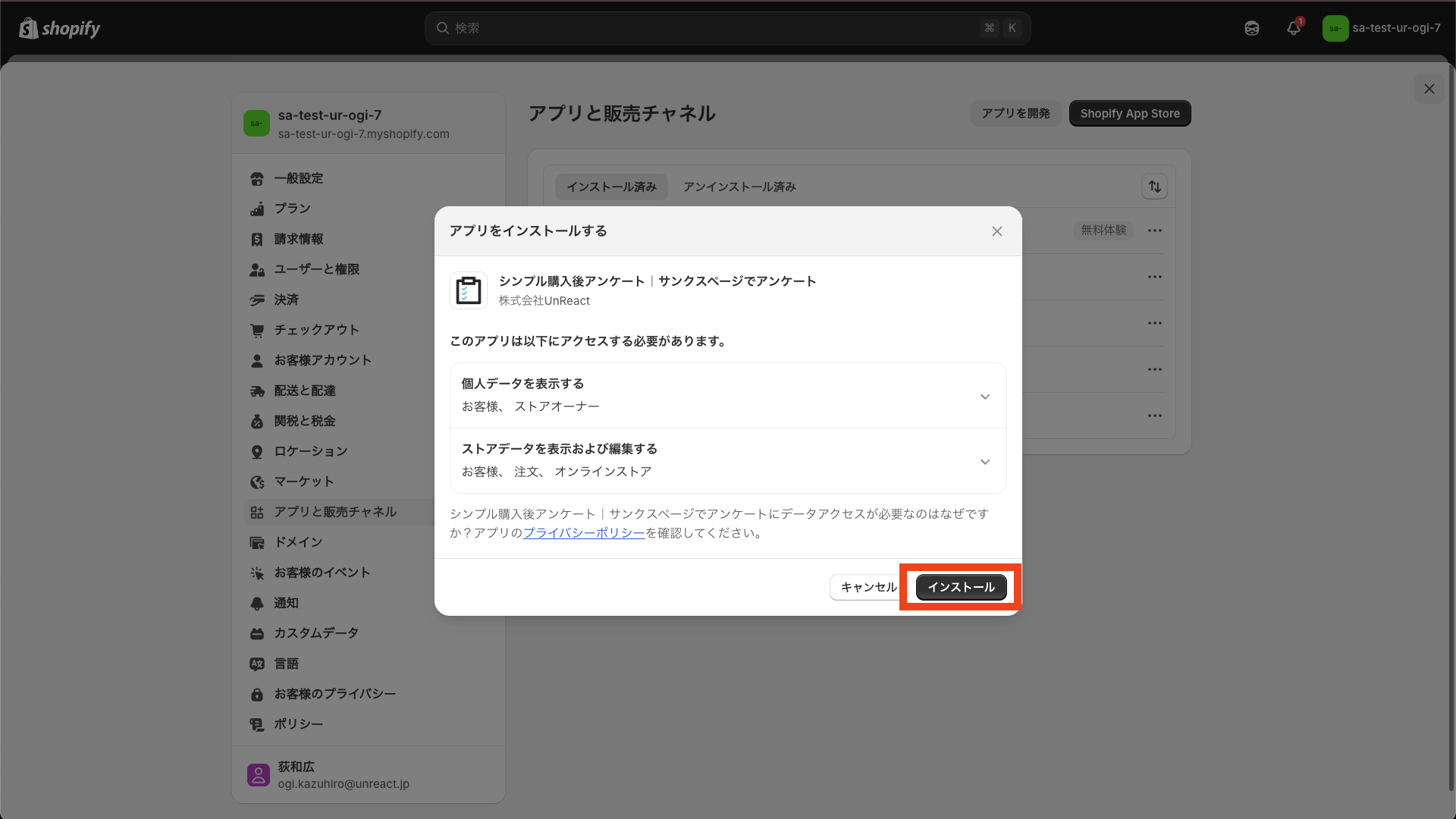This screenshot has height=819, width=1456.
Task: Expand the ストアデータを表示および編集する section
Action: [984, 461]
